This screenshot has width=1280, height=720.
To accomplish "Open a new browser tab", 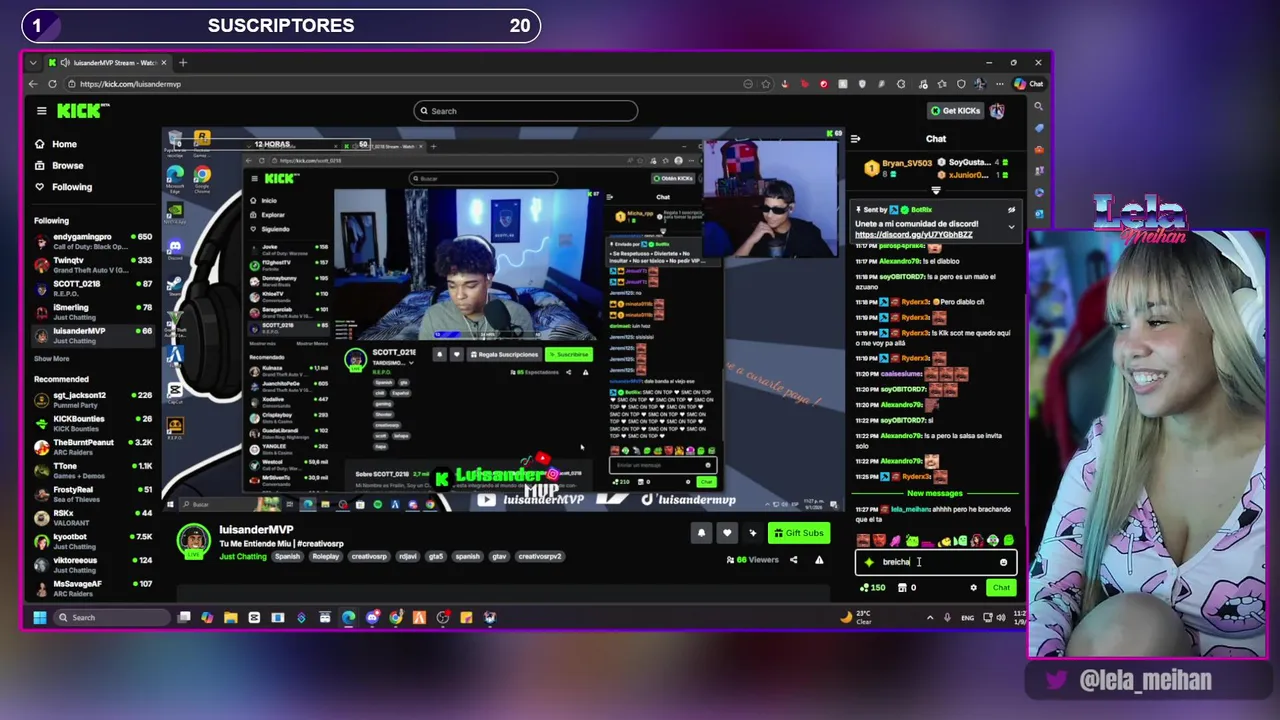I will [183, 62].
